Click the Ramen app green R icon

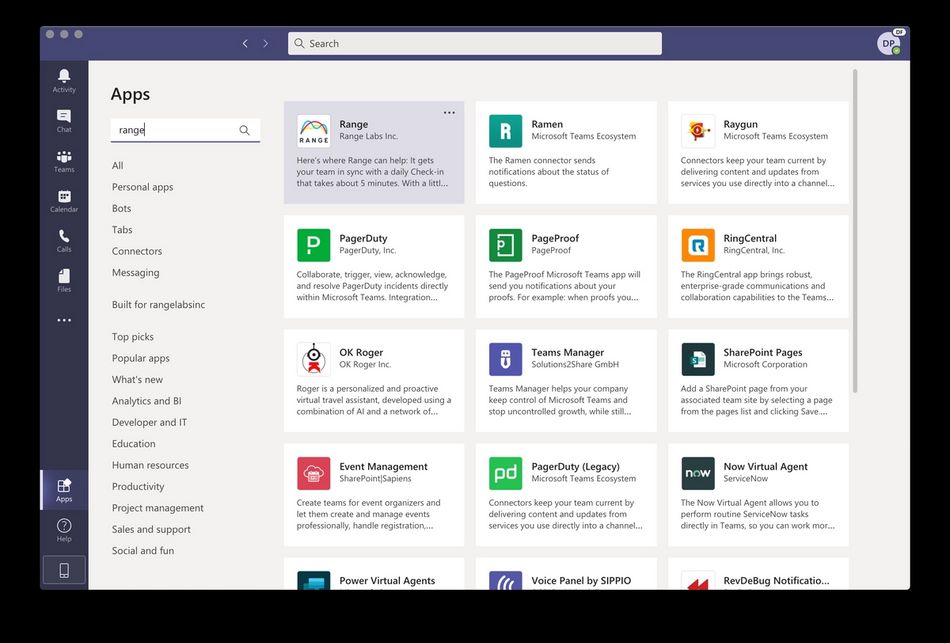505,131
